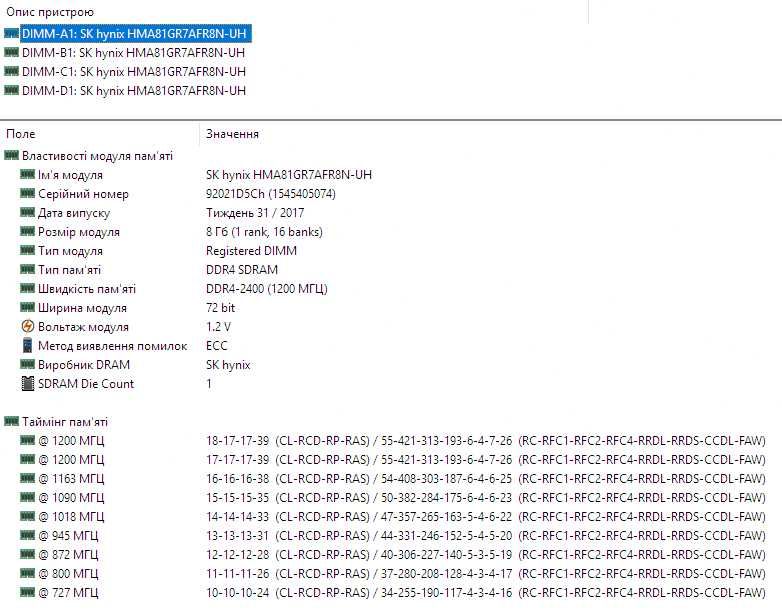This screenshot has height=615, width=782.
Task: Click the icon of the '@ 800 МГЦ' row
Action: (x=27, y=573)
